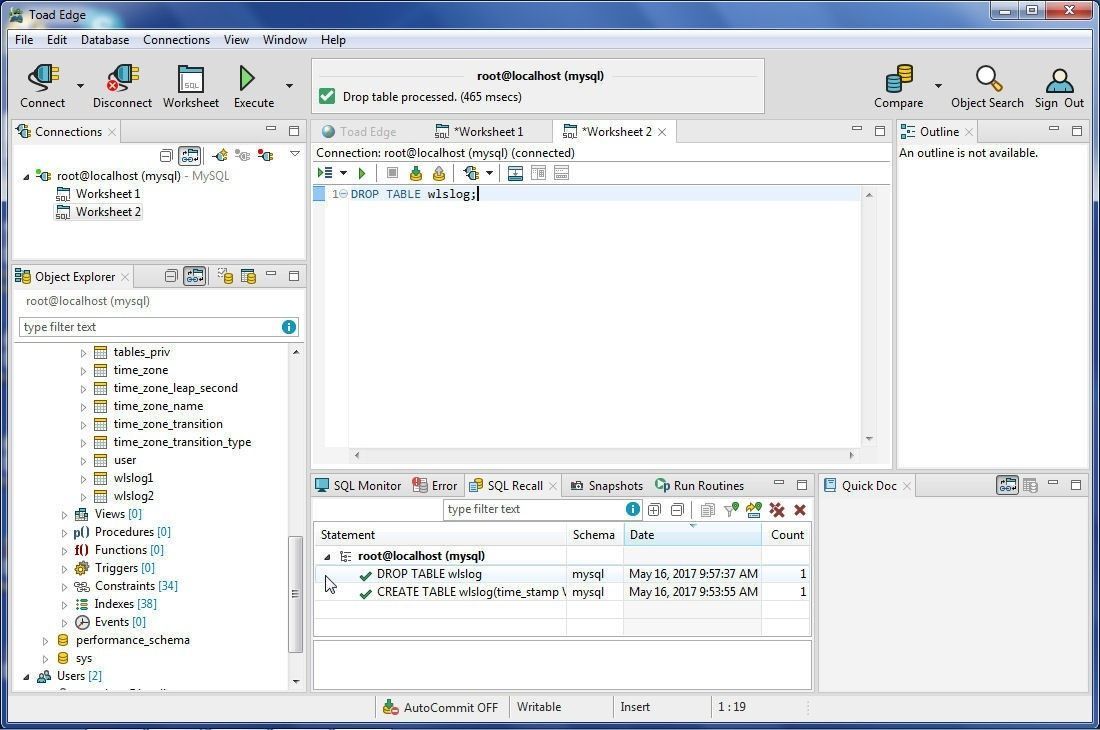Click the SQL Recall filter text field
1100x730 pixels.
click(534, 509)
